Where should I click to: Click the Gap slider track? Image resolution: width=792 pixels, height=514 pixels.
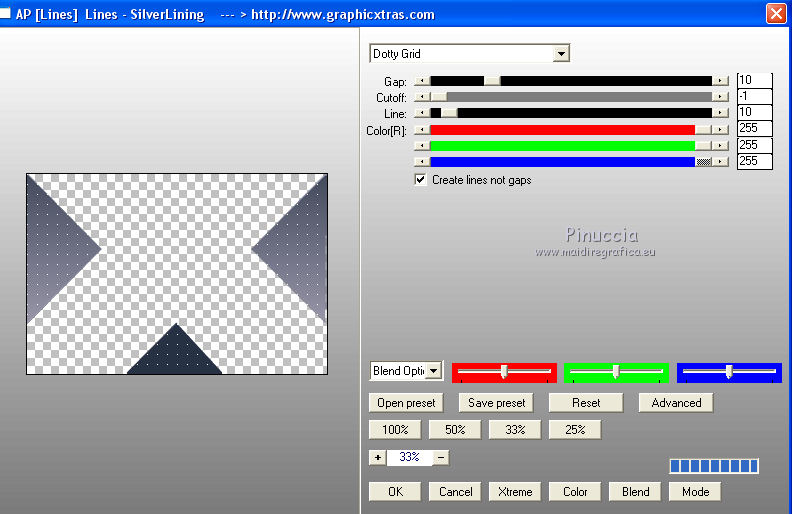coord(571,81)
